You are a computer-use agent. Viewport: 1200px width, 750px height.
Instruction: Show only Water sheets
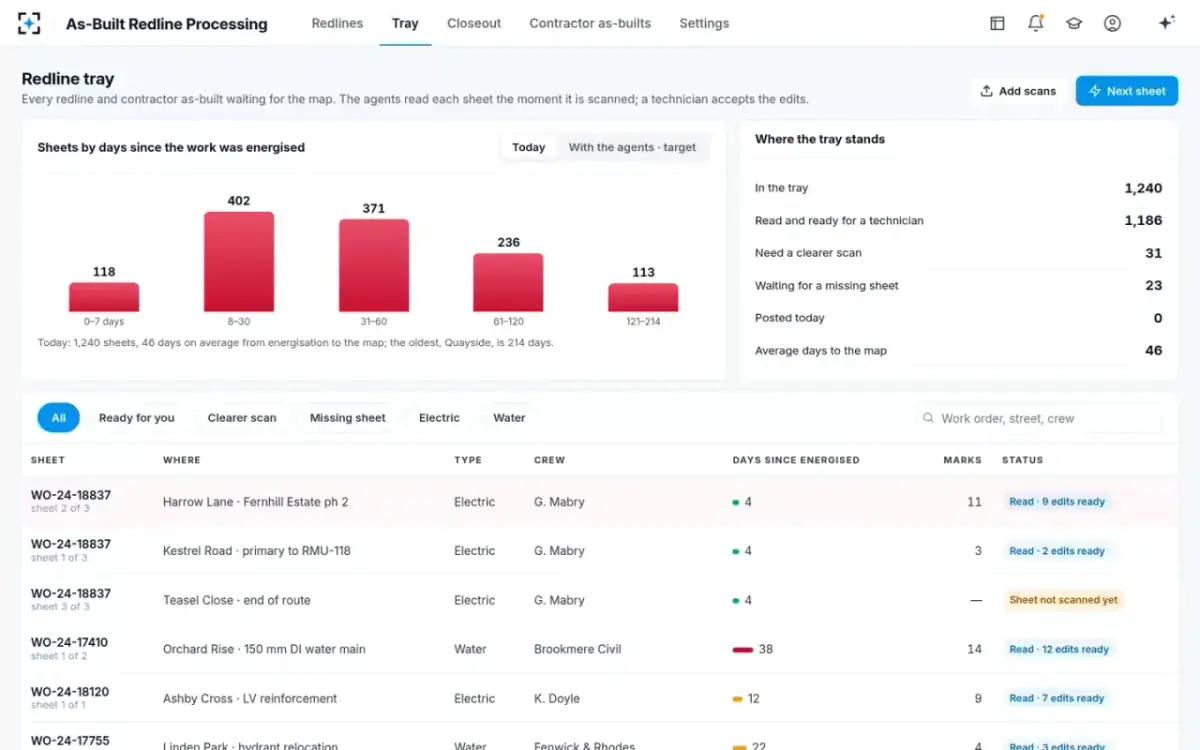pos(509,418)
